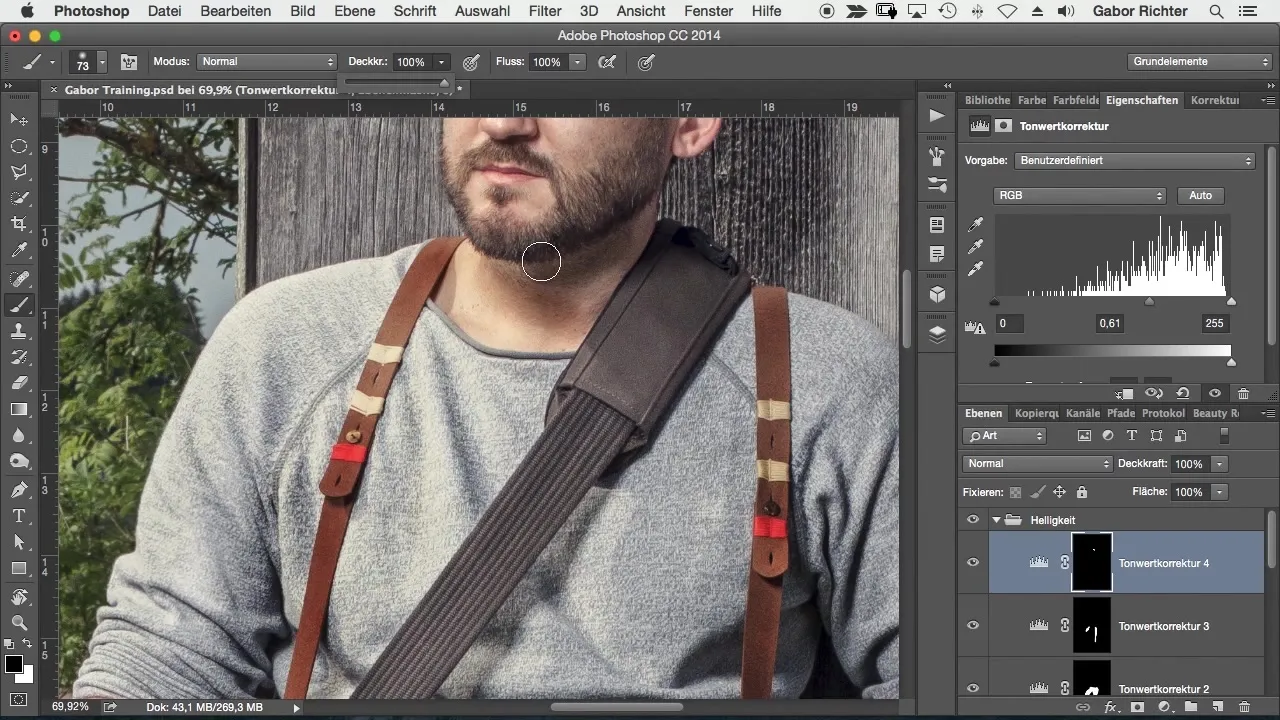This screenshot has width=1280, height=720.
Task: Toggle adjustment visibility eye in Properties
Action: tap(1214, 394)
